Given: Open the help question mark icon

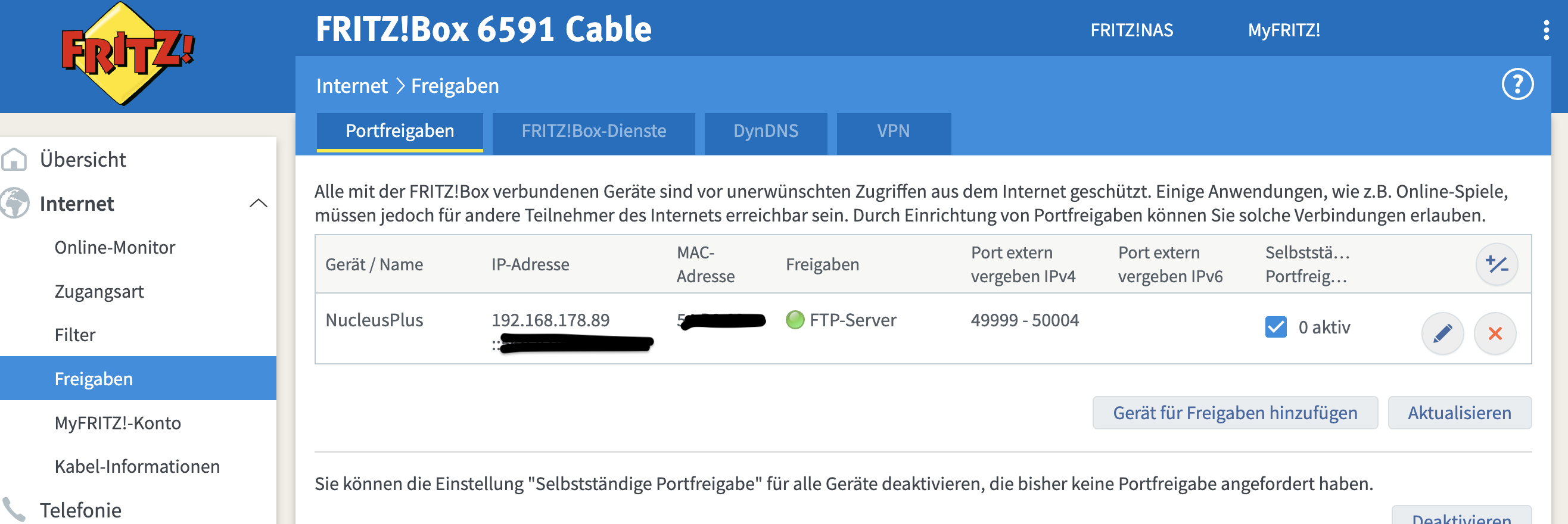Looking at the screenshot, I should coord(1517,85).
